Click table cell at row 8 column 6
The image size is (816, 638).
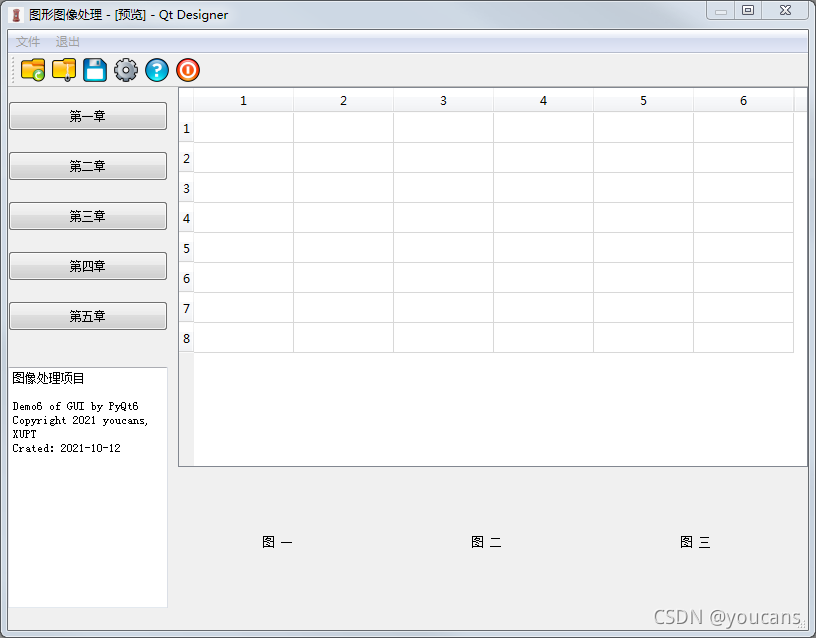[743, 338]
